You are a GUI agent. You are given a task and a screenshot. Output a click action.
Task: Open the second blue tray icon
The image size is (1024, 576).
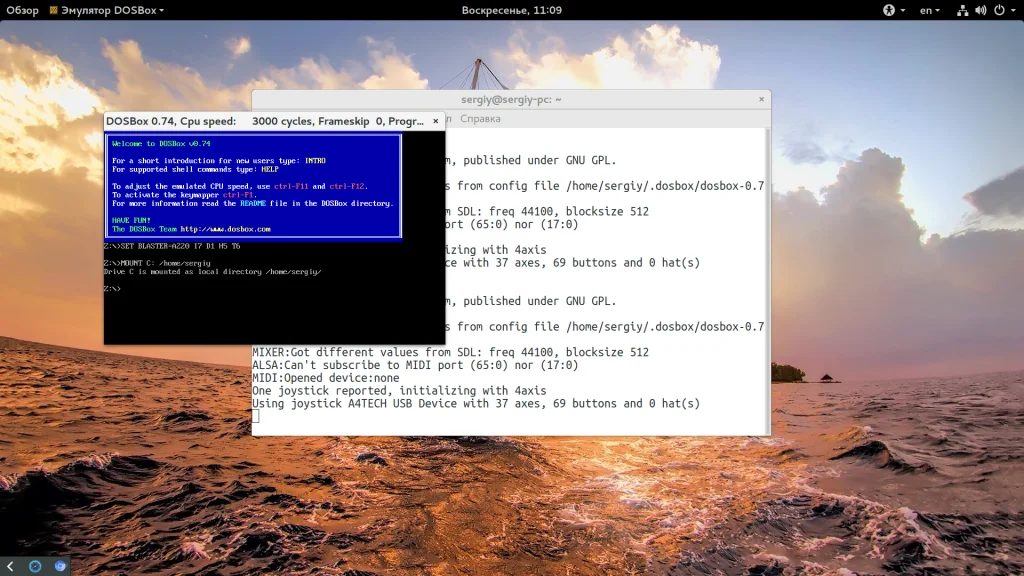(60, 566)
